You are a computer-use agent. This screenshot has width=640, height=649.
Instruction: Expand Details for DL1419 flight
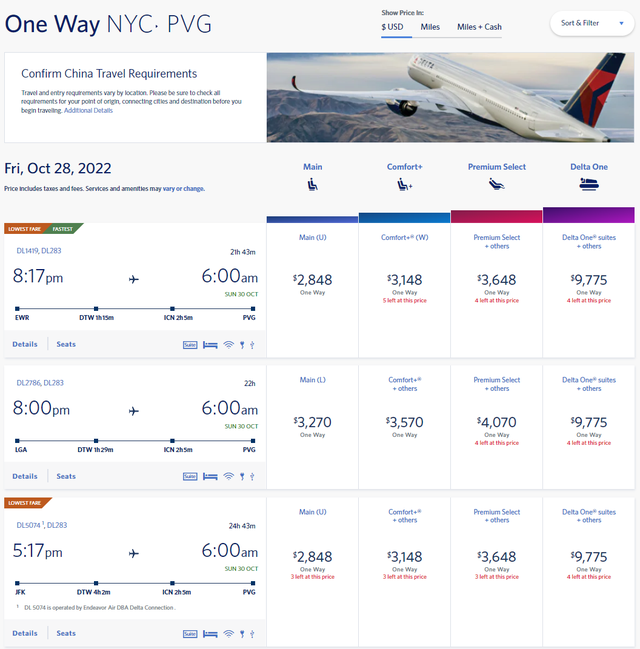[x=25, y=344]
